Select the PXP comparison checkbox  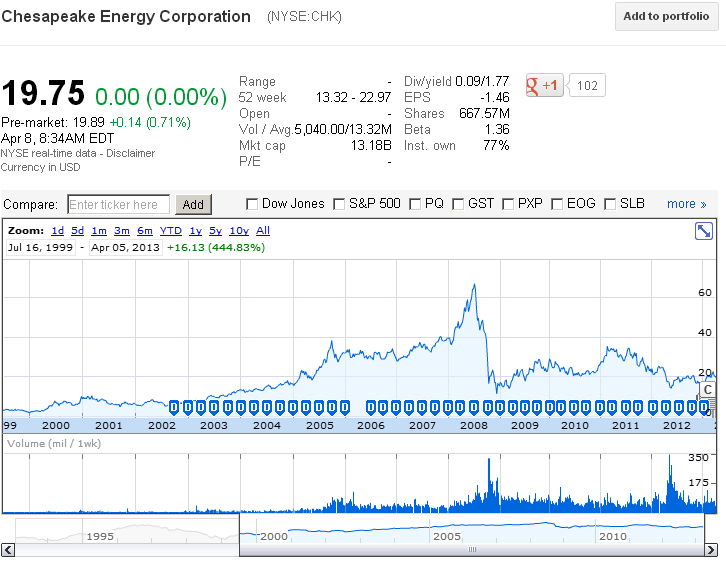508,204
